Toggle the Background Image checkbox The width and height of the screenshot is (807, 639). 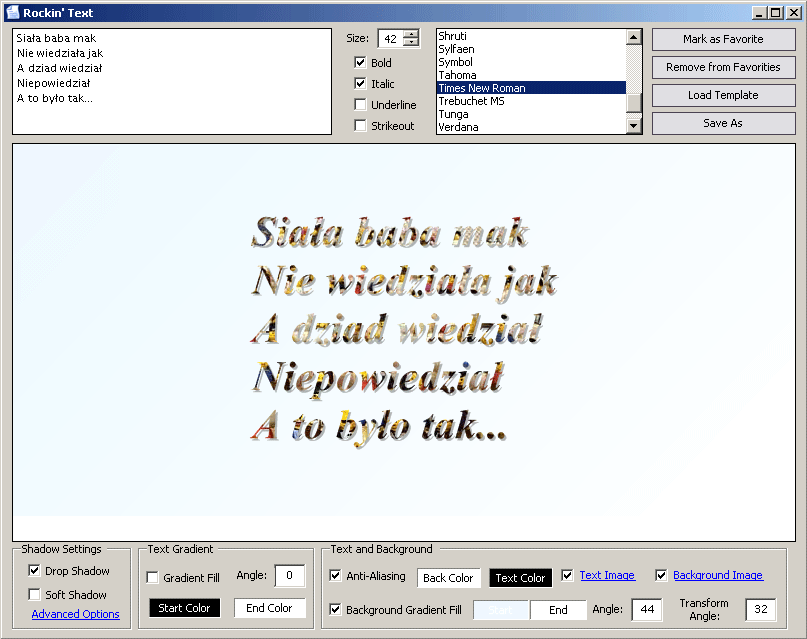click(x=660, y=575)
